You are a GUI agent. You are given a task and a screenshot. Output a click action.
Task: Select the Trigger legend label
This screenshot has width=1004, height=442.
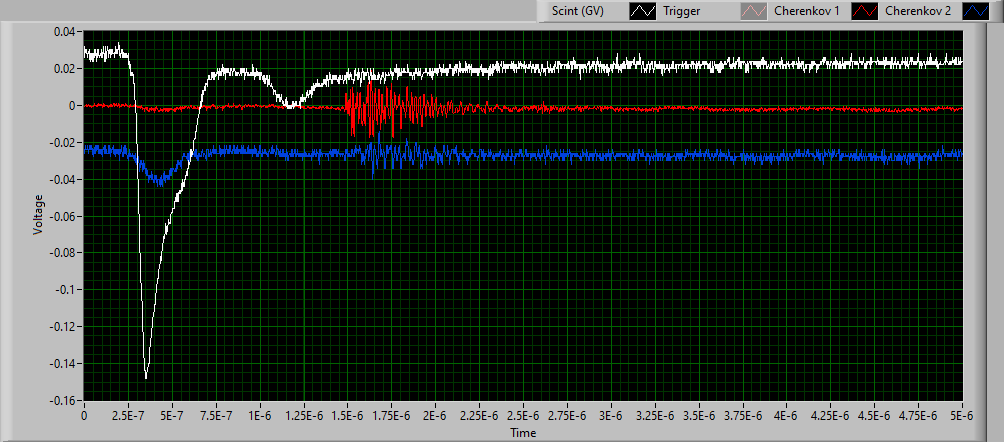[682, 11]
